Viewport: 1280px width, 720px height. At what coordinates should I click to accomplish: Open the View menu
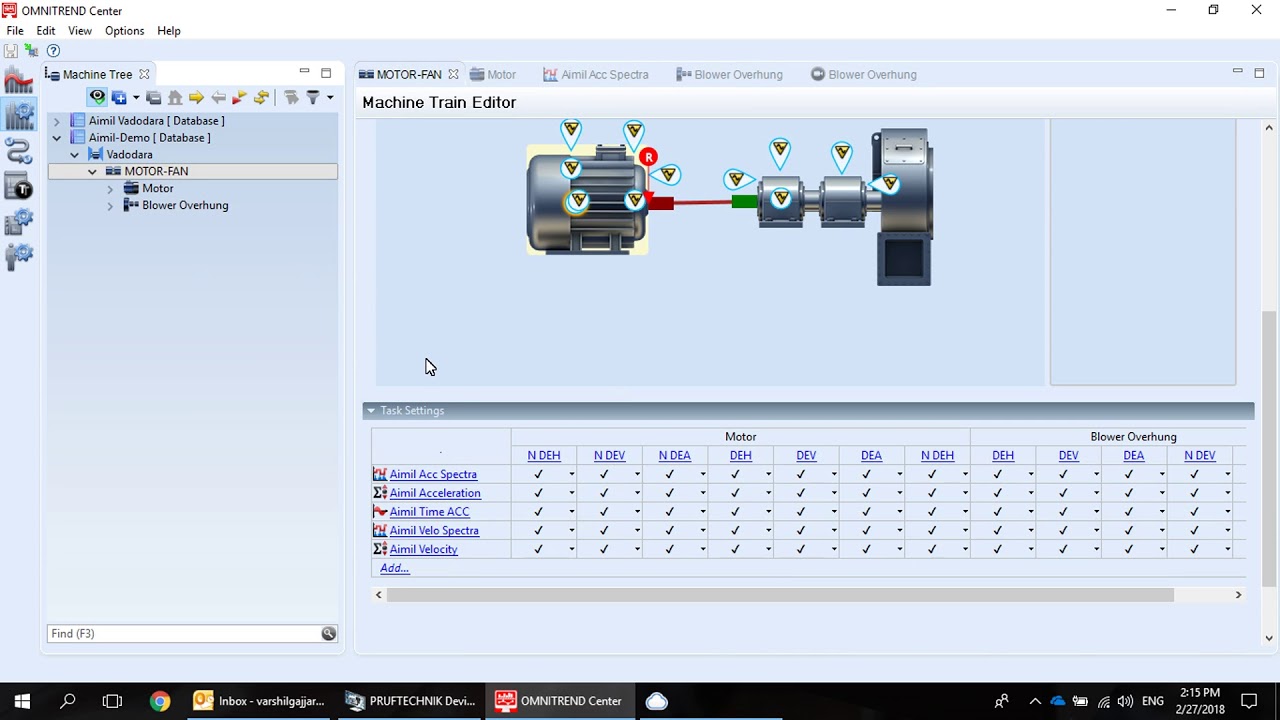coord(80,31)
